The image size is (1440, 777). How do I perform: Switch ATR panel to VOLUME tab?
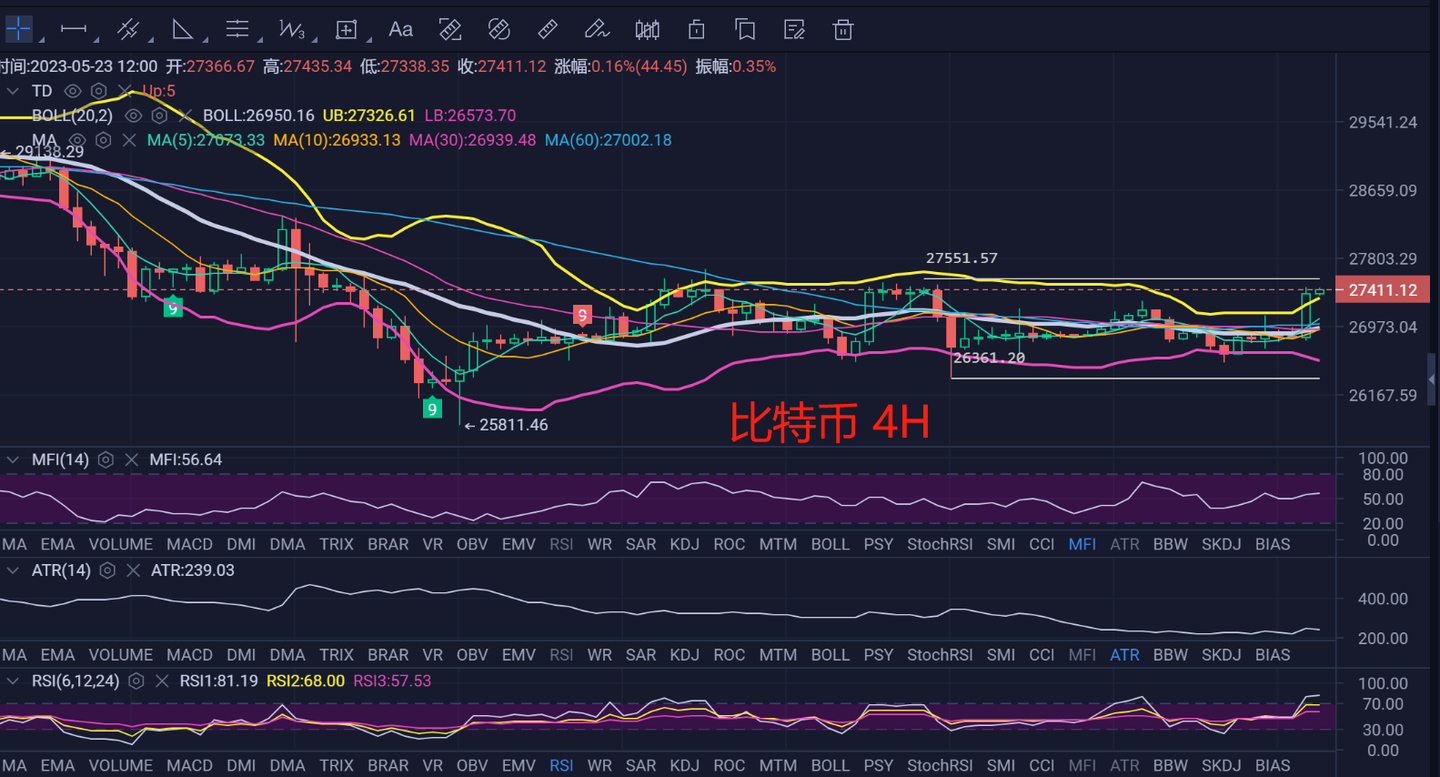(120, 656)
